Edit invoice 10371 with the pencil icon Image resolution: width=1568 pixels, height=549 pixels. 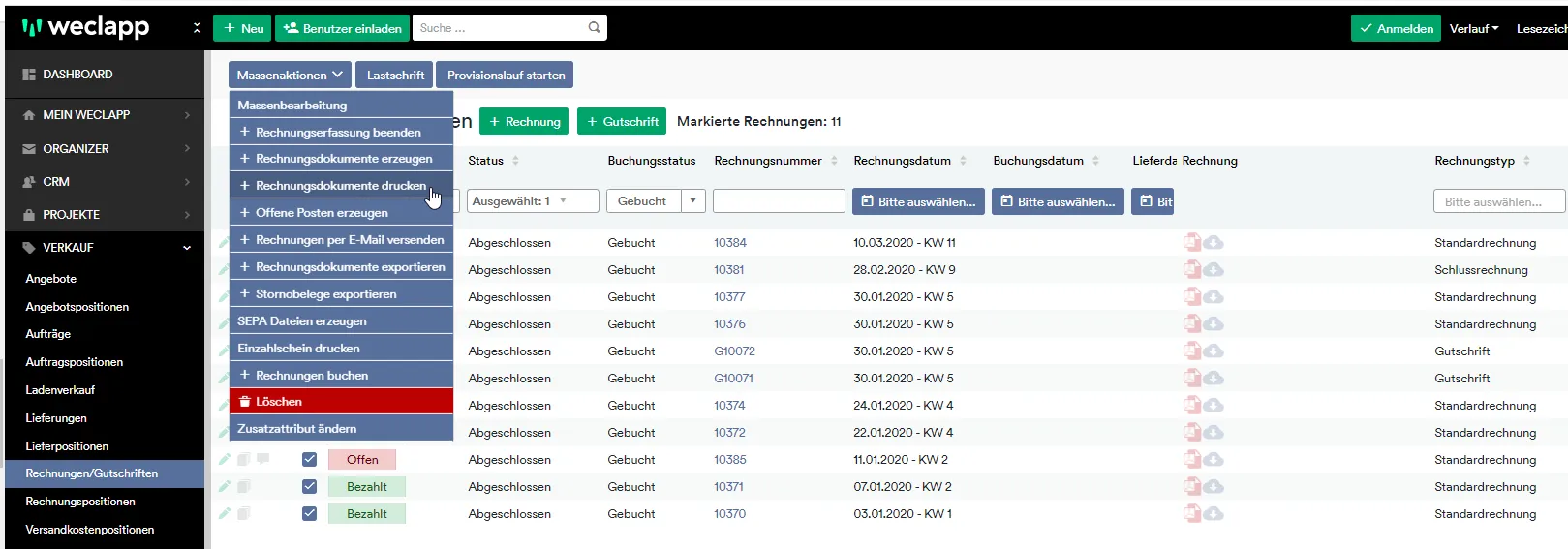(225, 486)
